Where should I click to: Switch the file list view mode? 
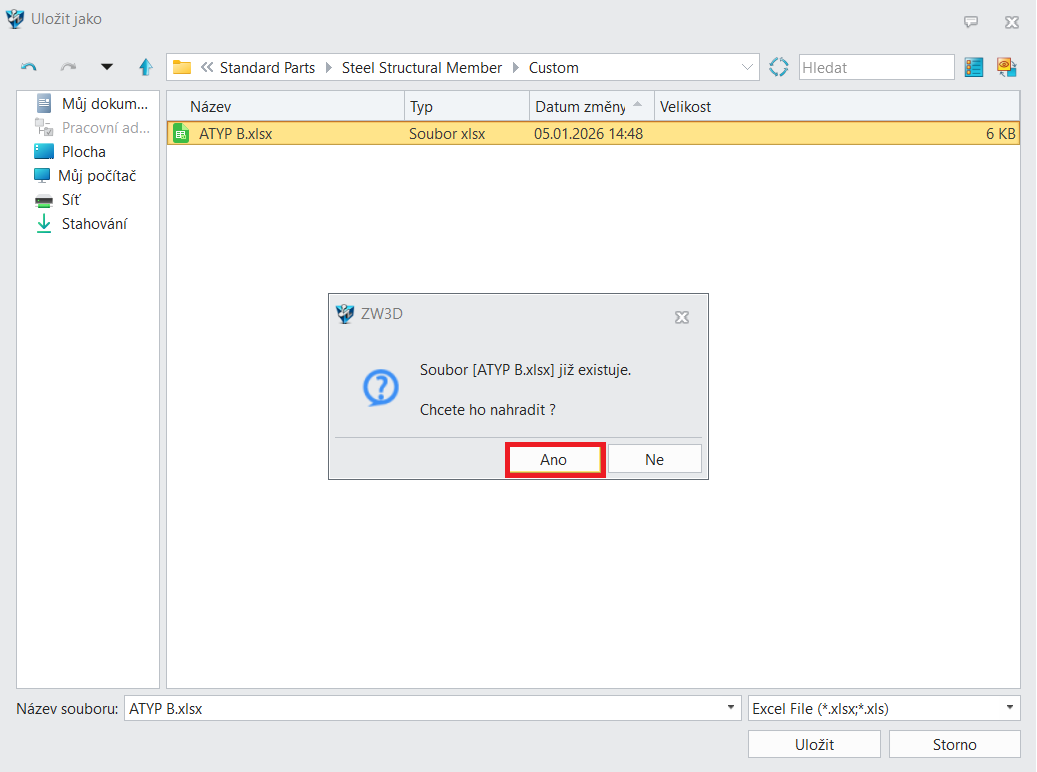pyautogui.click(x=974, y=67)
